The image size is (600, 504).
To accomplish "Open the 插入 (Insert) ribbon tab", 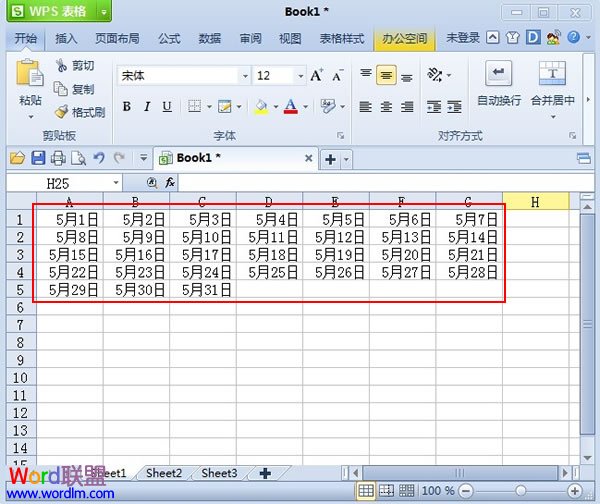I will (66, 39).
